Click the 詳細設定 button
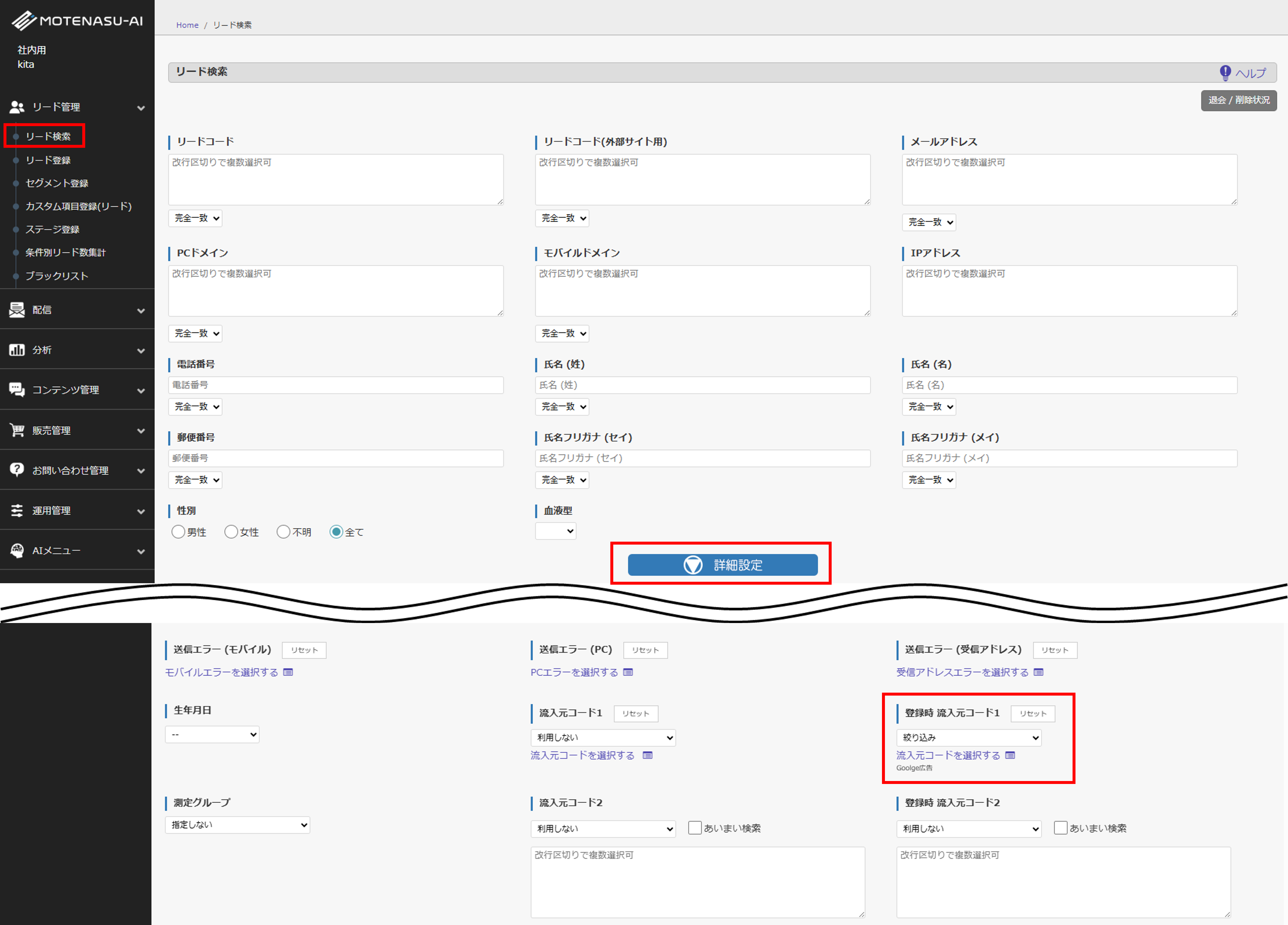This screenshot has height=925, width=1288. pos(722,564)
